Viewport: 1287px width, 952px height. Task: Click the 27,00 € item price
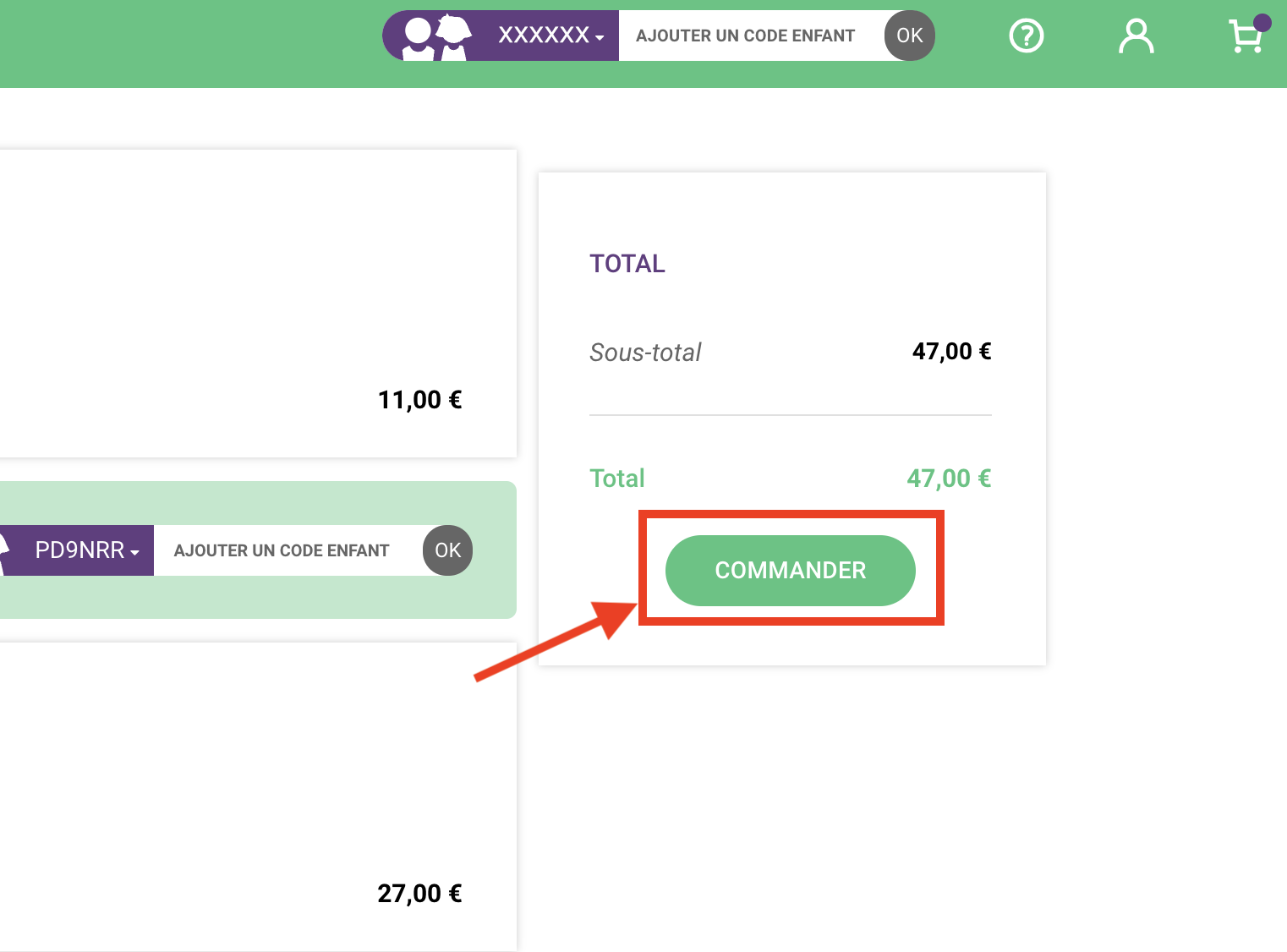[419, 894]
